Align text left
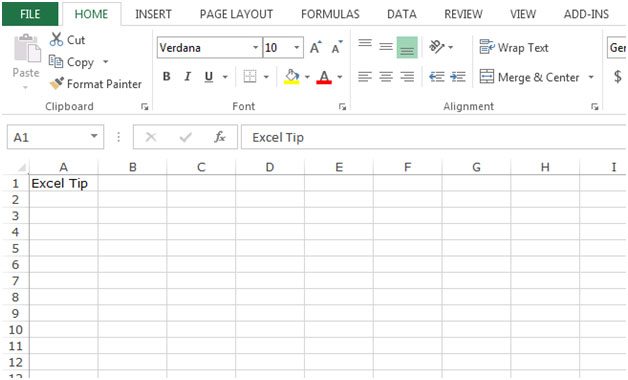The image size is (628, 380). [365, 76]
